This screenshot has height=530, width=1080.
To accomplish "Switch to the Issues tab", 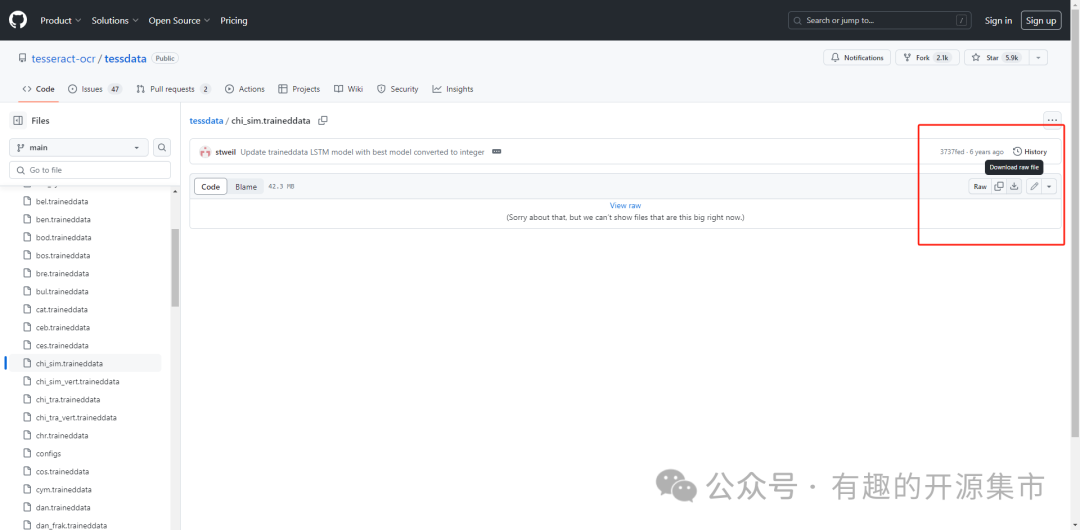I will (95, 89).
